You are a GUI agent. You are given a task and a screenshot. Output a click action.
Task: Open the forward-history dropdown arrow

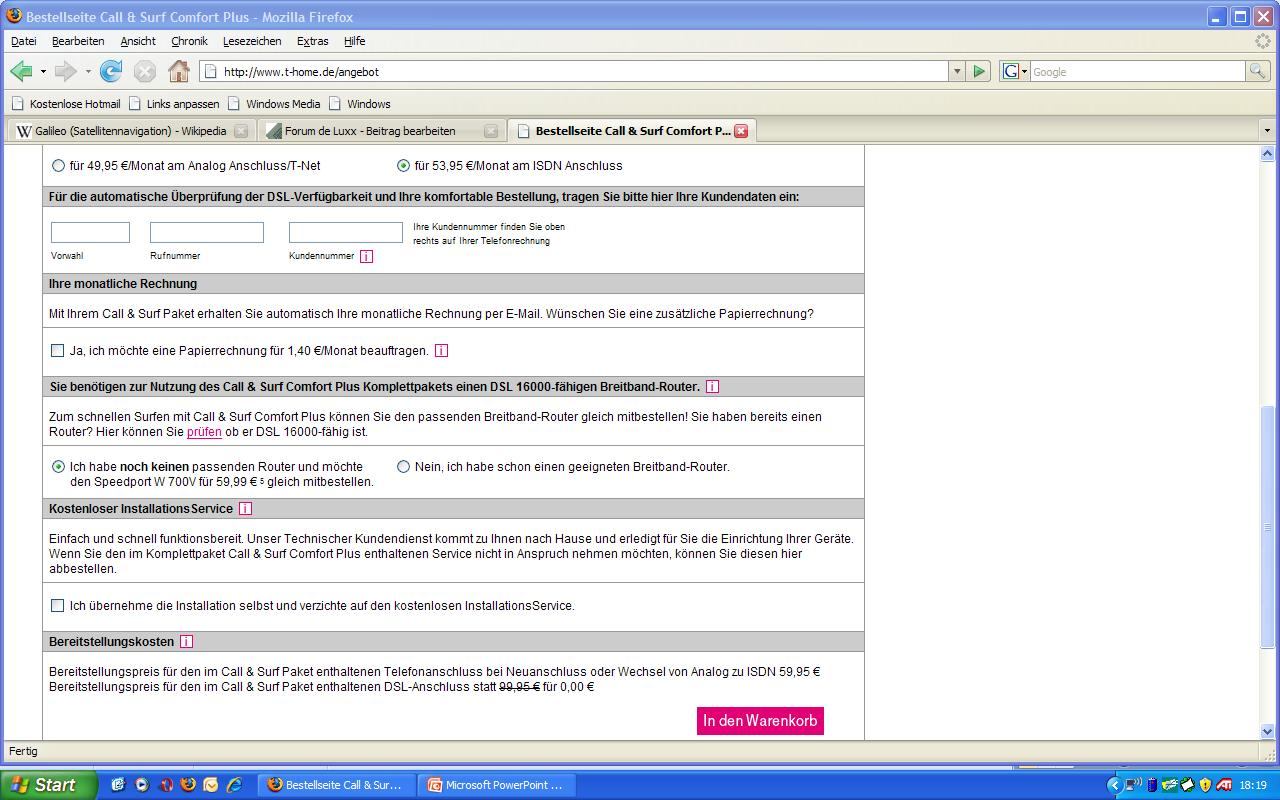tap(88, 71)
